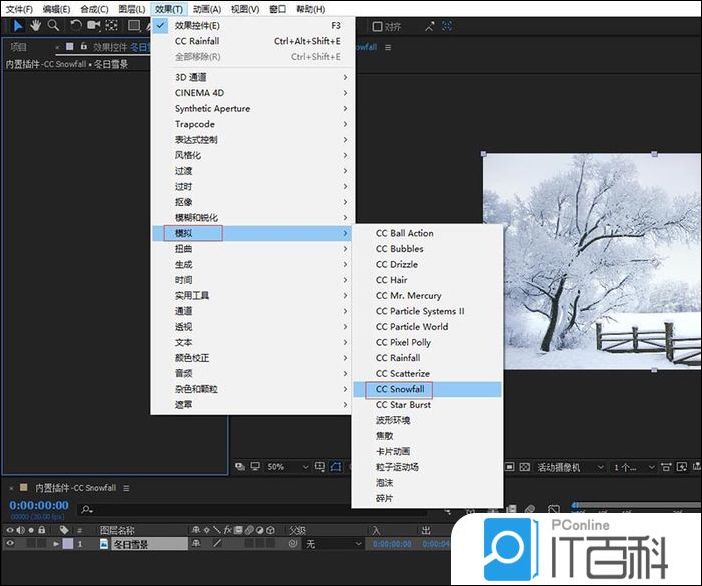Click the snapping options icon beside 对齐
Screen dimensions: 702x586
point(429,26)
